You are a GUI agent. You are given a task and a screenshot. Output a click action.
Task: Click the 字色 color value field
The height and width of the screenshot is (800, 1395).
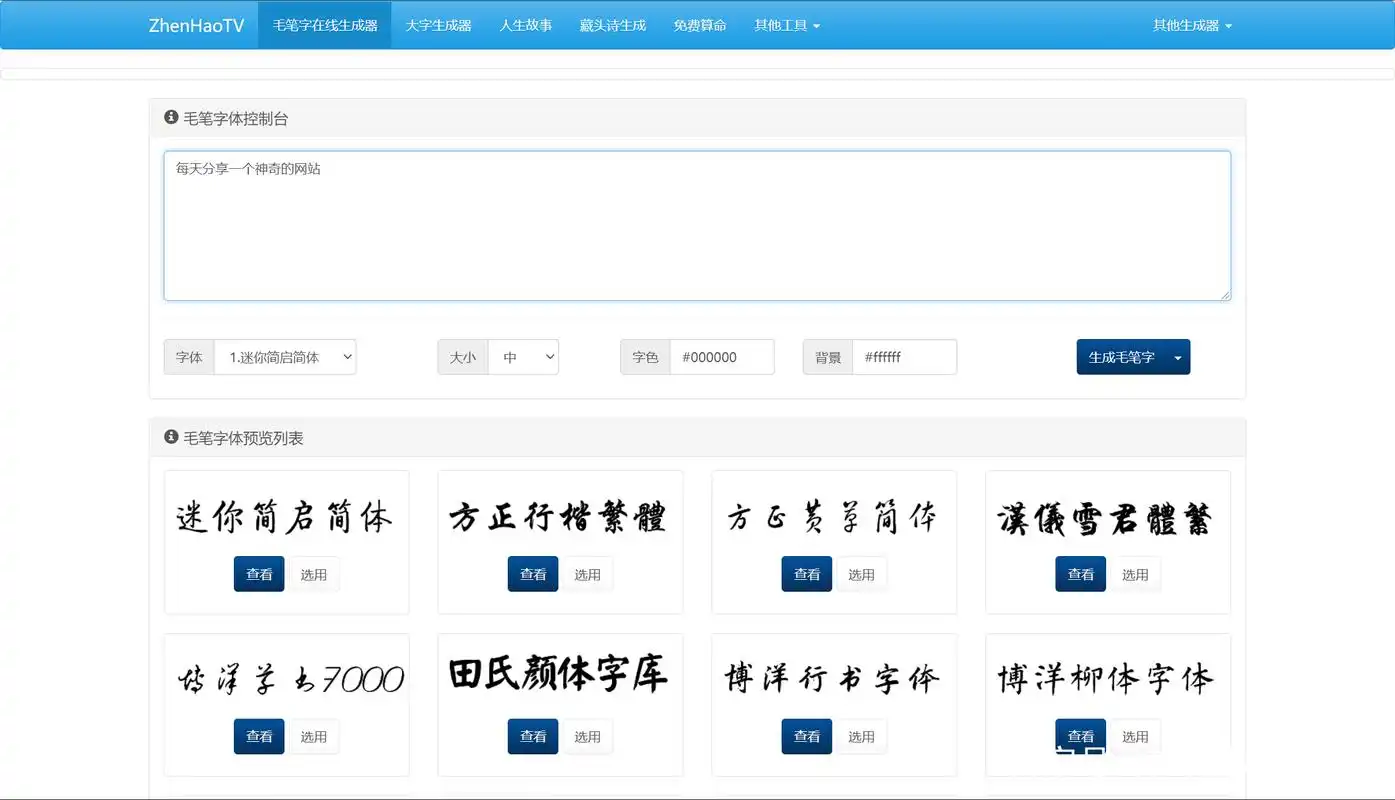tap(723, 356)
